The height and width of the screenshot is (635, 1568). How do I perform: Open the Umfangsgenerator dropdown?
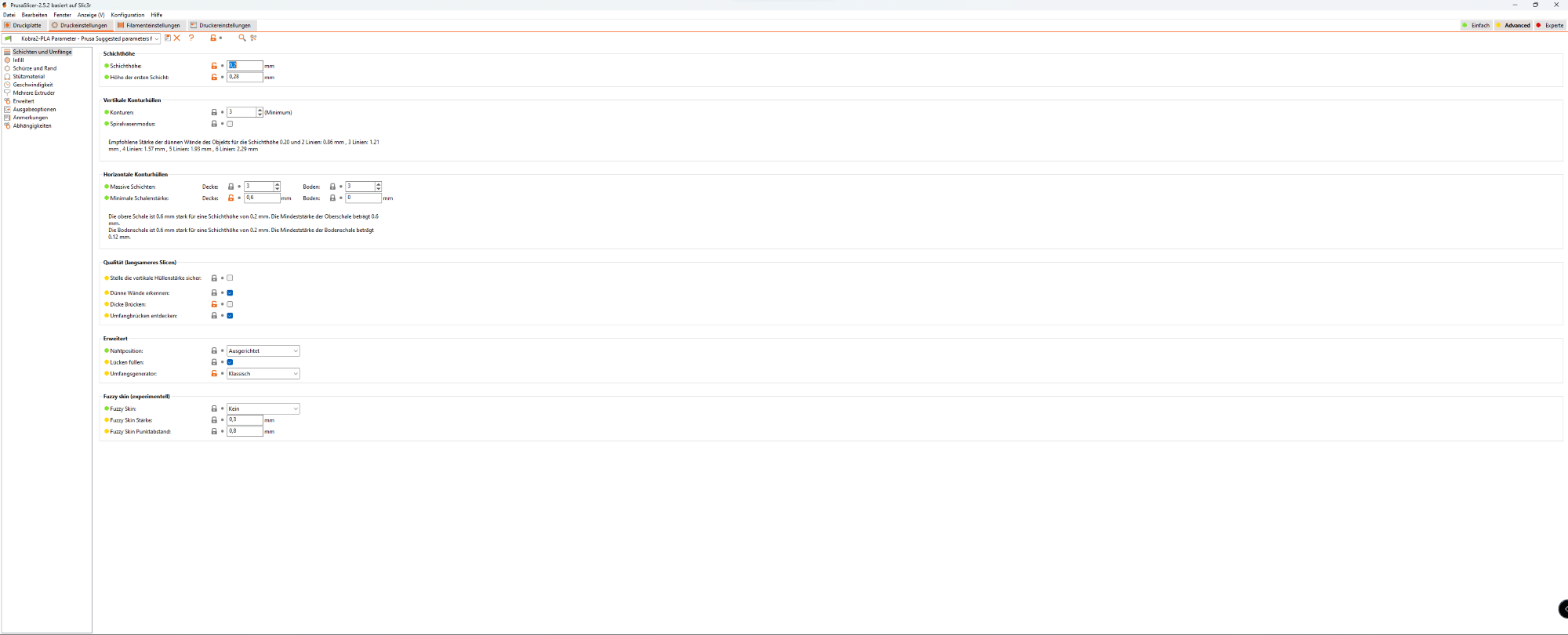coord(263,374)
